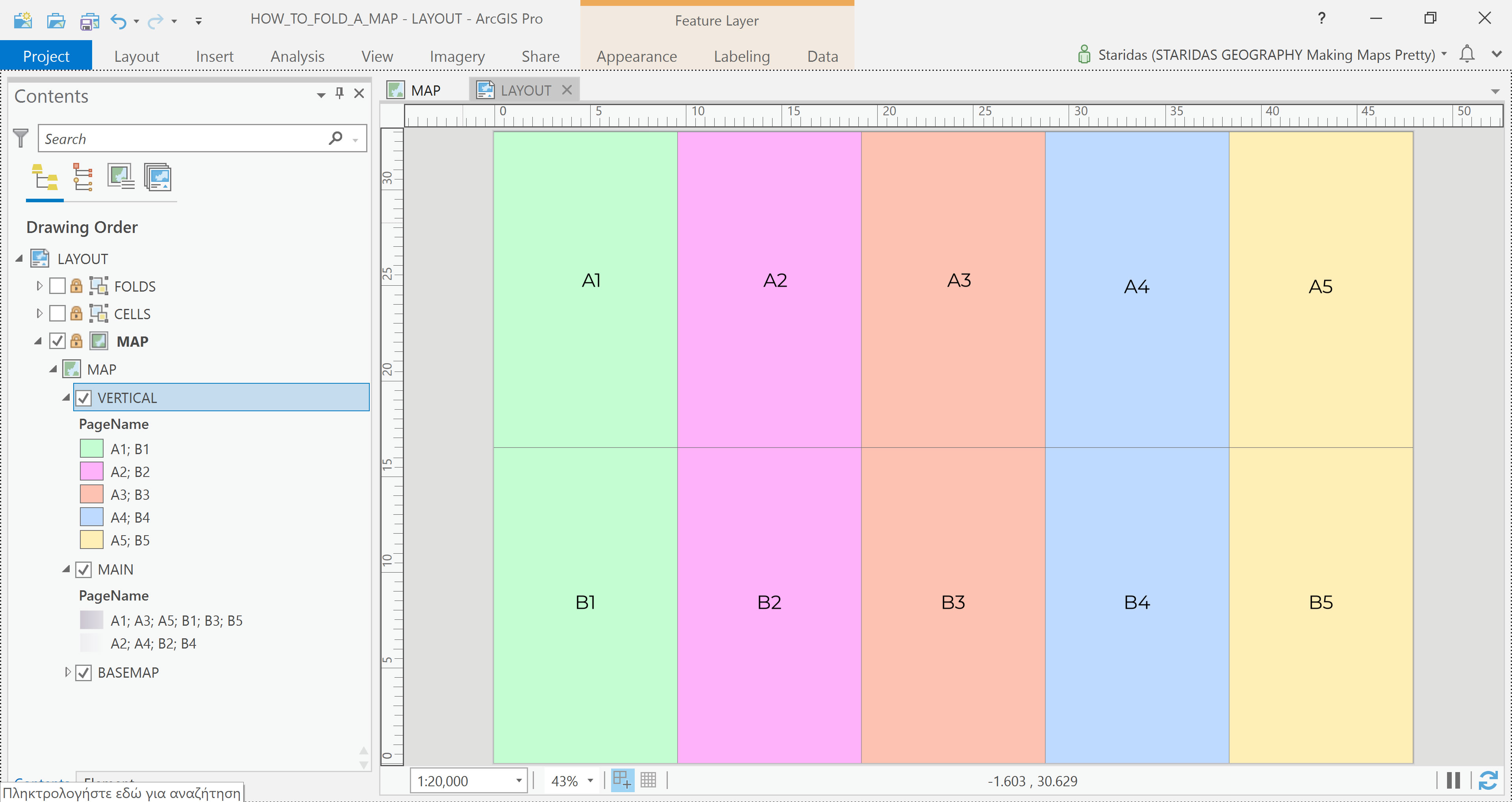Pause drawing with the pause icon
This screenshot has width=1512, height=802.
[x=1453, y=781]
